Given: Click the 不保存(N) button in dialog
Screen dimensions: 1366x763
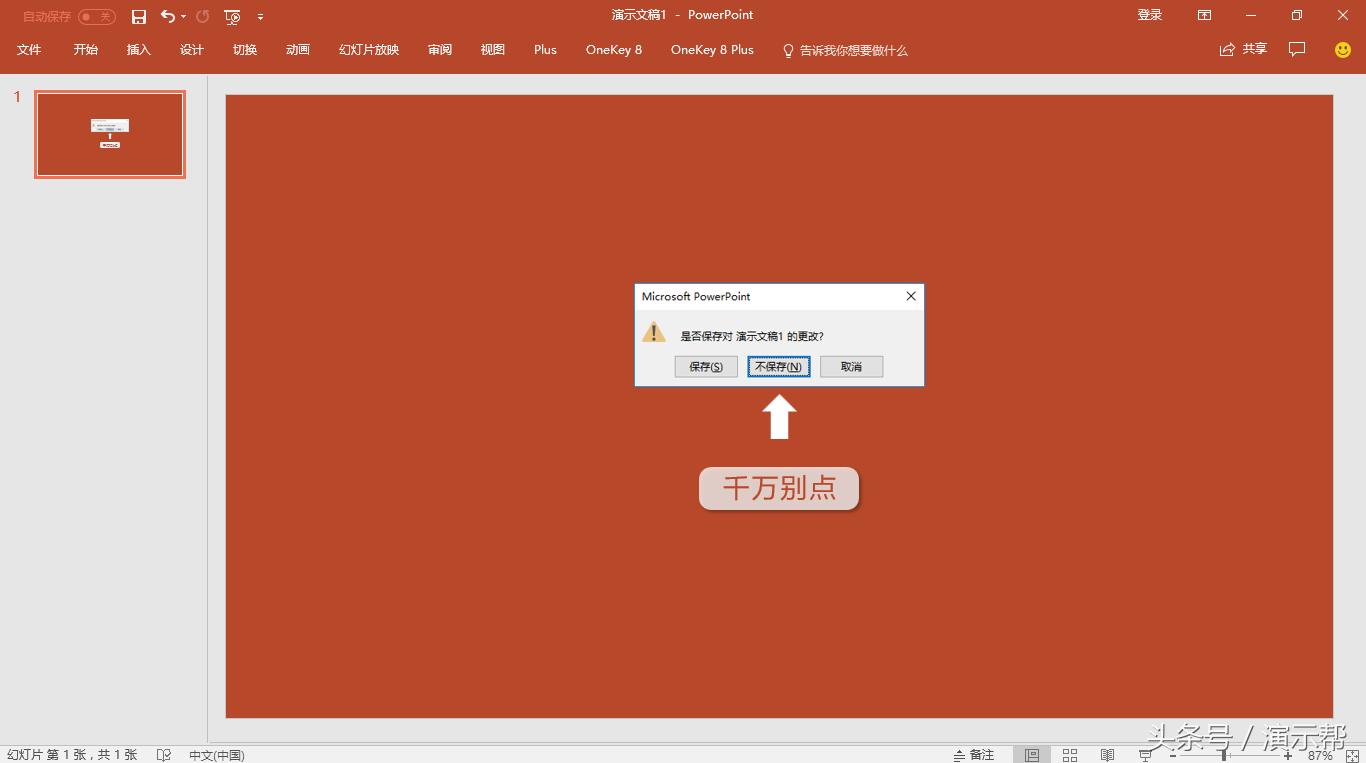Looking at the screenshot, I should [x=778, y=367].
